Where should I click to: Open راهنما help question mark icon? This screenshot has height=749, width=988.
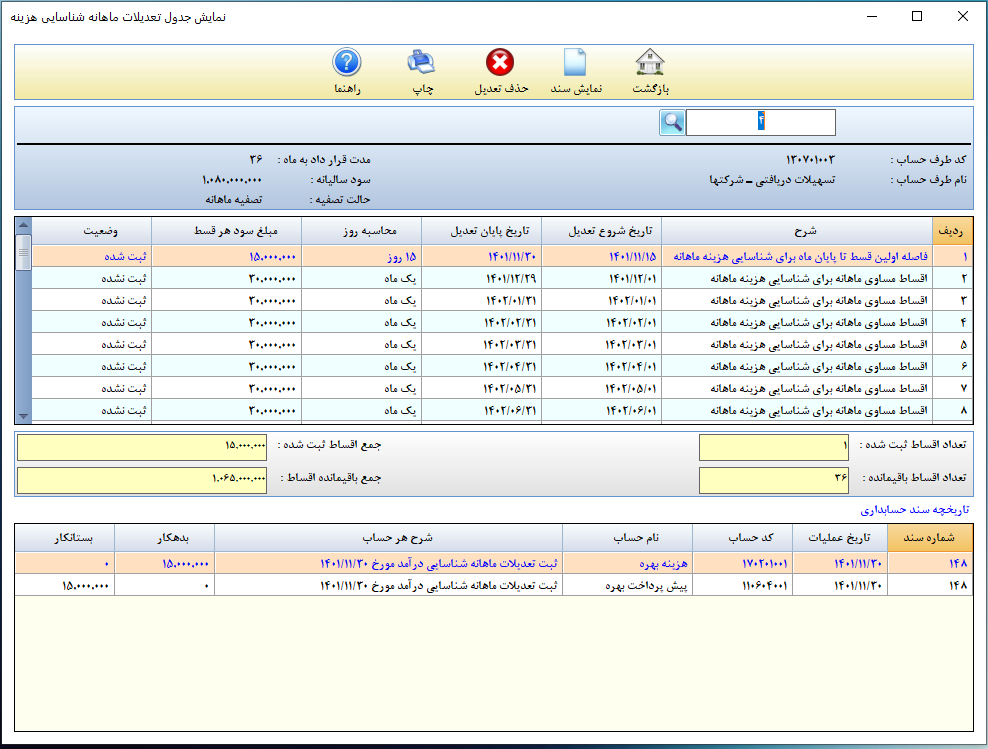pyautogui.click(x=346, y=64)
